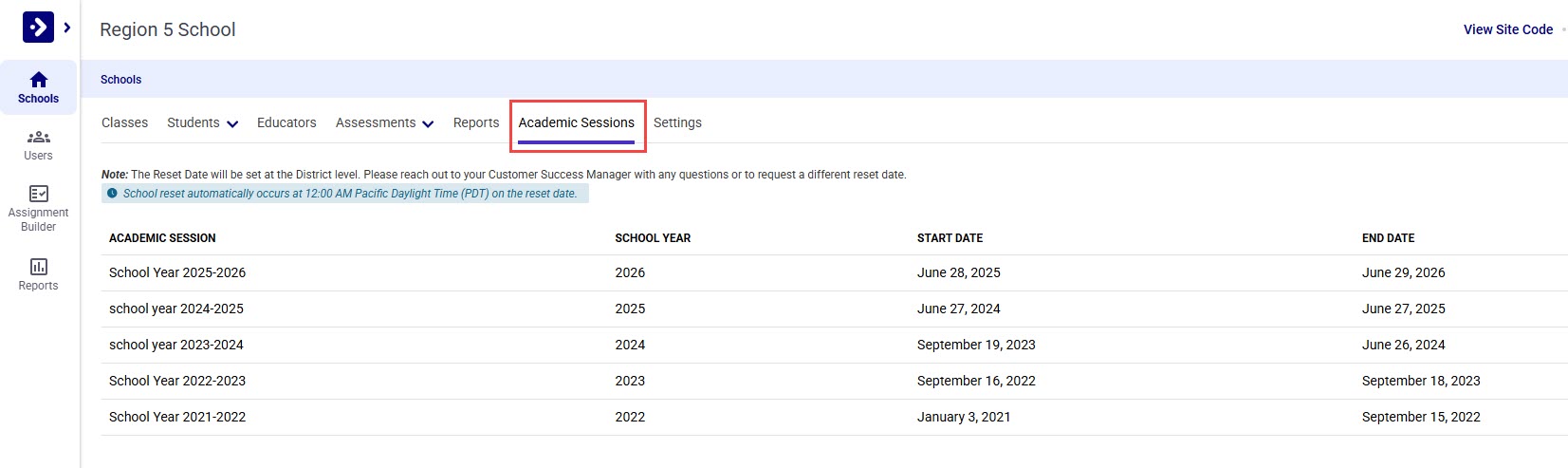Switch to the Educators tab
1568x468 pixels.
pos(286,123)
